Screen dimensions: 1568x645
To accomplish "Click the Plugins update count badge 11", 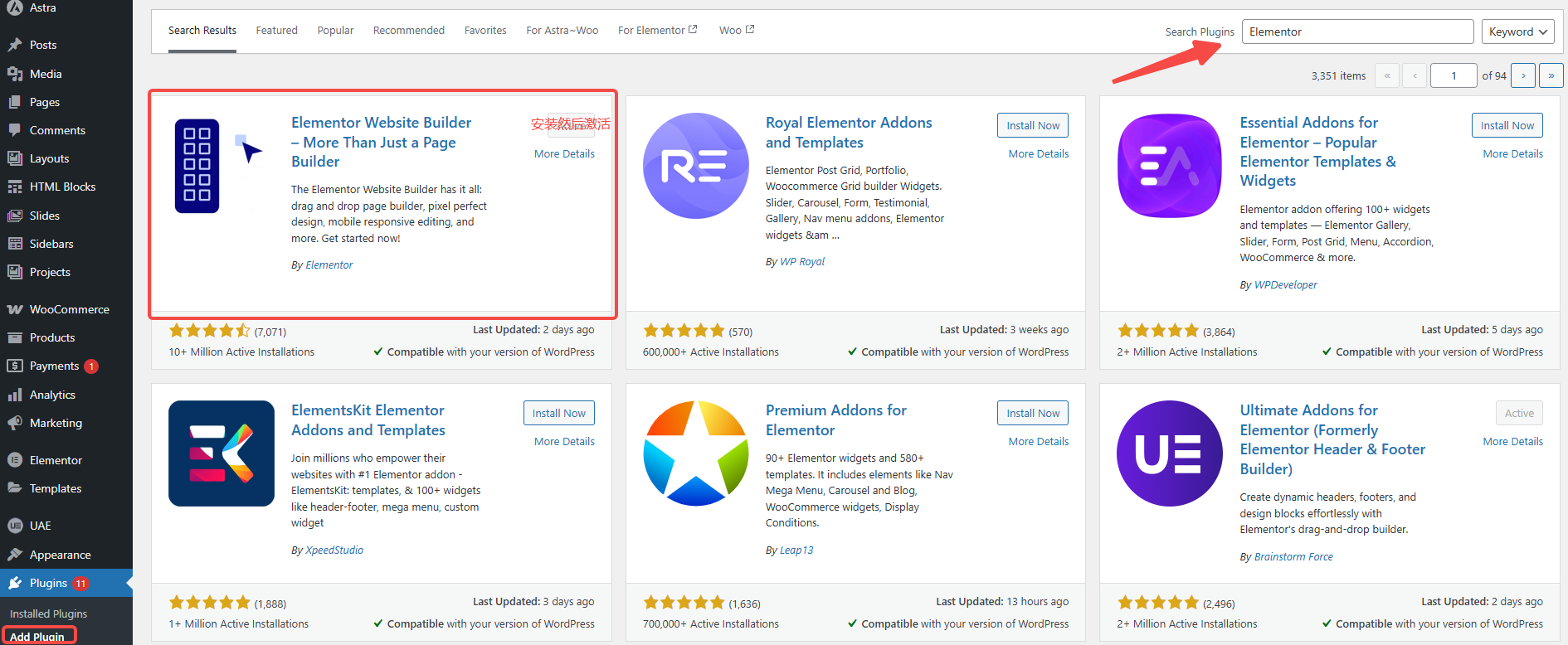I will (x=80, y=584).
